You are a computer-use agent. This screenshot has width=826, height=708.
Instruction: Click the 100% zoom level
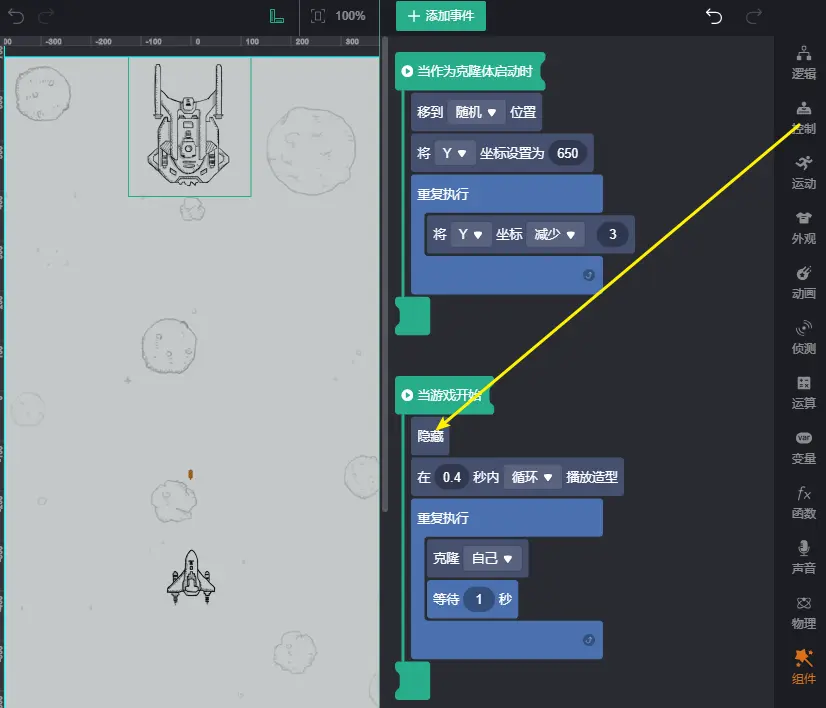[350, 16]
